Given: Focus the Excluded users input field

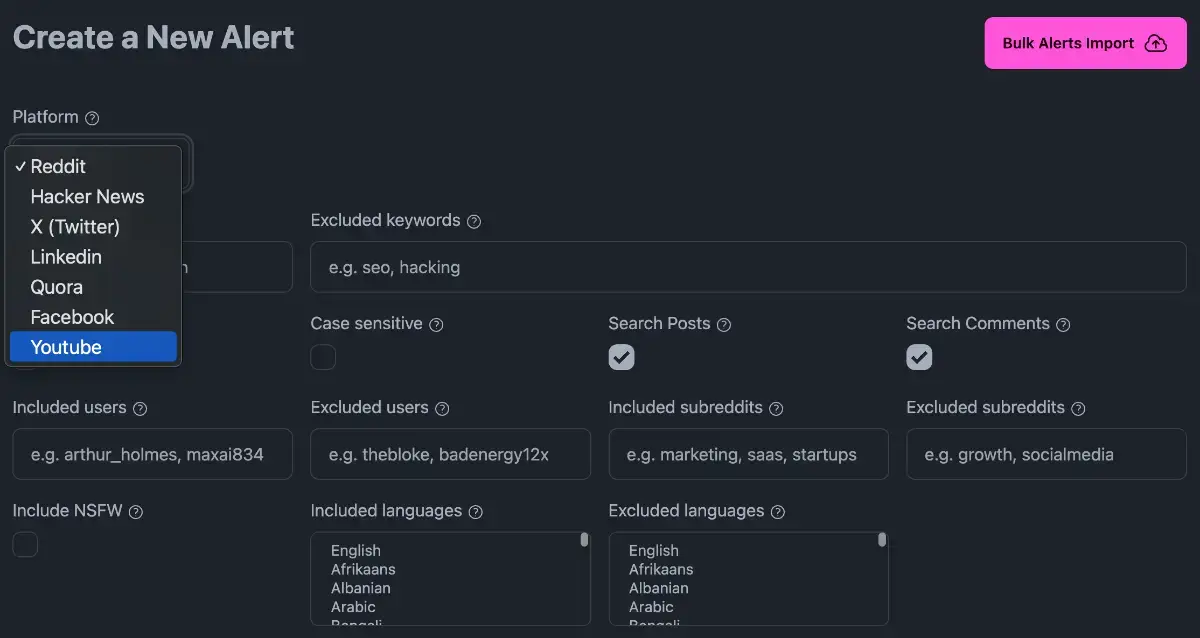Looking at the screenshot, I should click(x=451, y=454).
